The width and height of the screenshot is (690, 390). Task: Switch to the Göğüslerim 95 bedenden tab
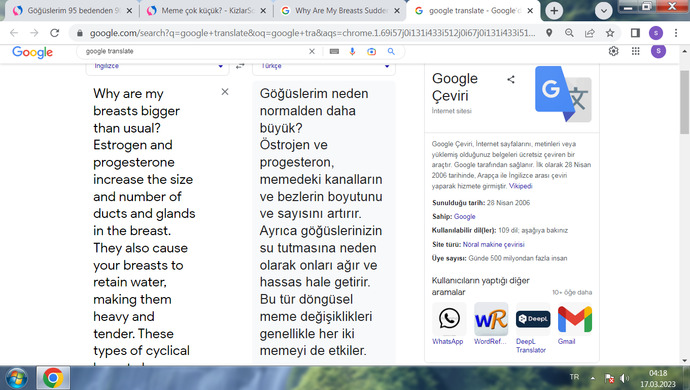(x=73, y=11)
